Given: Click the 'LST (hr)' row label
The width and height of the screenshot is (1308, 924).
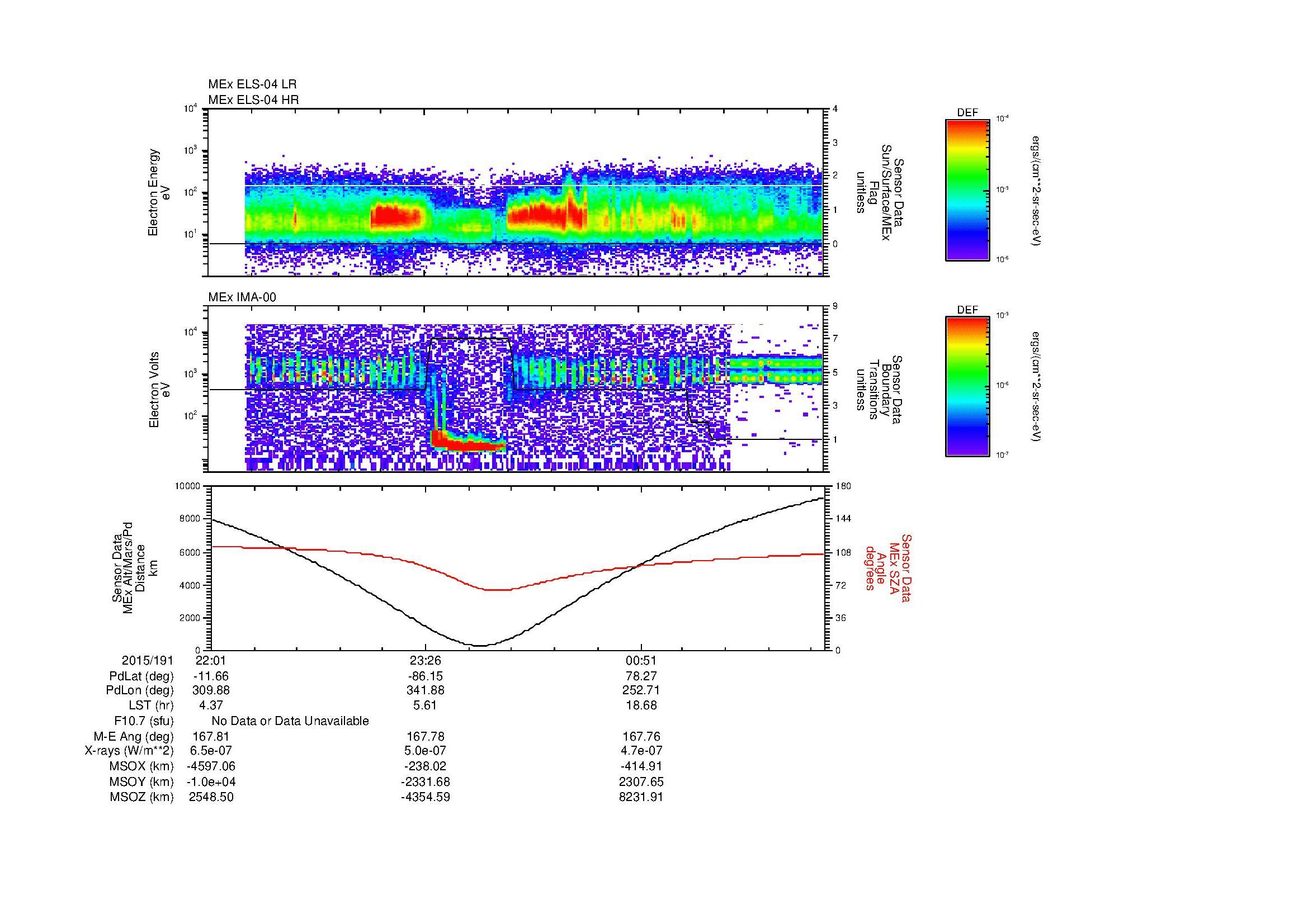Looking at the screenshot, I should click(x=152, y=705).
